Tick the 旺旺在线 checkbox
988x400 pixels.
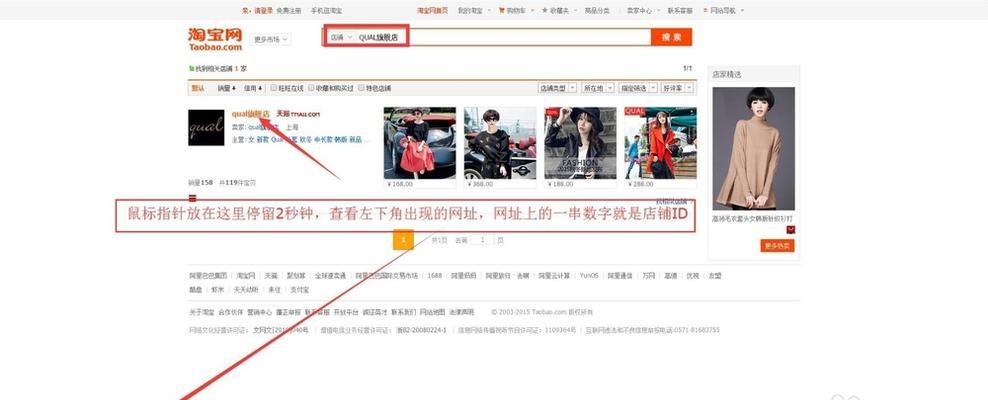(273, 88)
